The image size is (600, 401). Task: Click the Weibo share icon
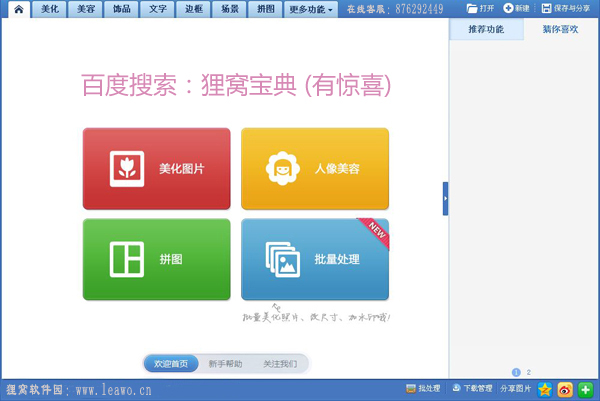coord(565,390)
